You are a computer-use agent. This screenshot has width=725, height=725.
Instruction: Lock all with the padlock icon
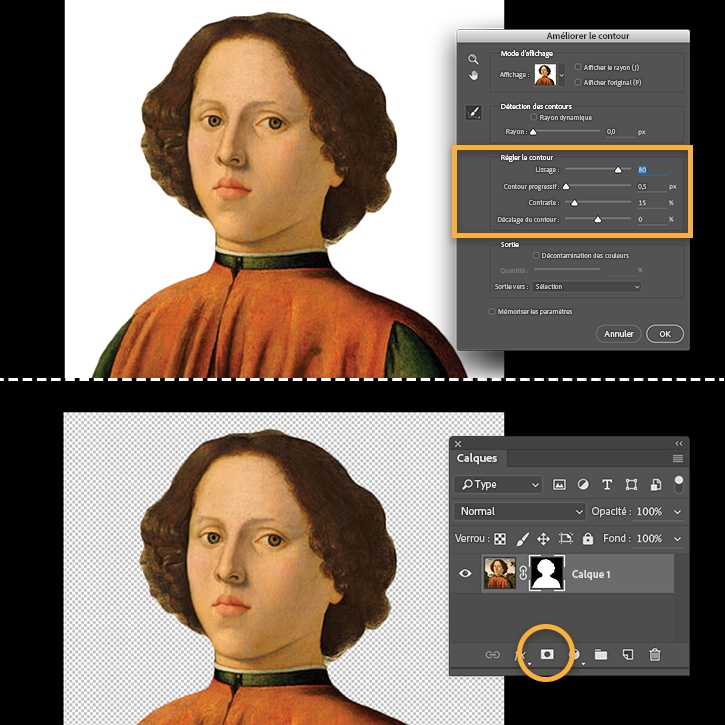(588, 539)
